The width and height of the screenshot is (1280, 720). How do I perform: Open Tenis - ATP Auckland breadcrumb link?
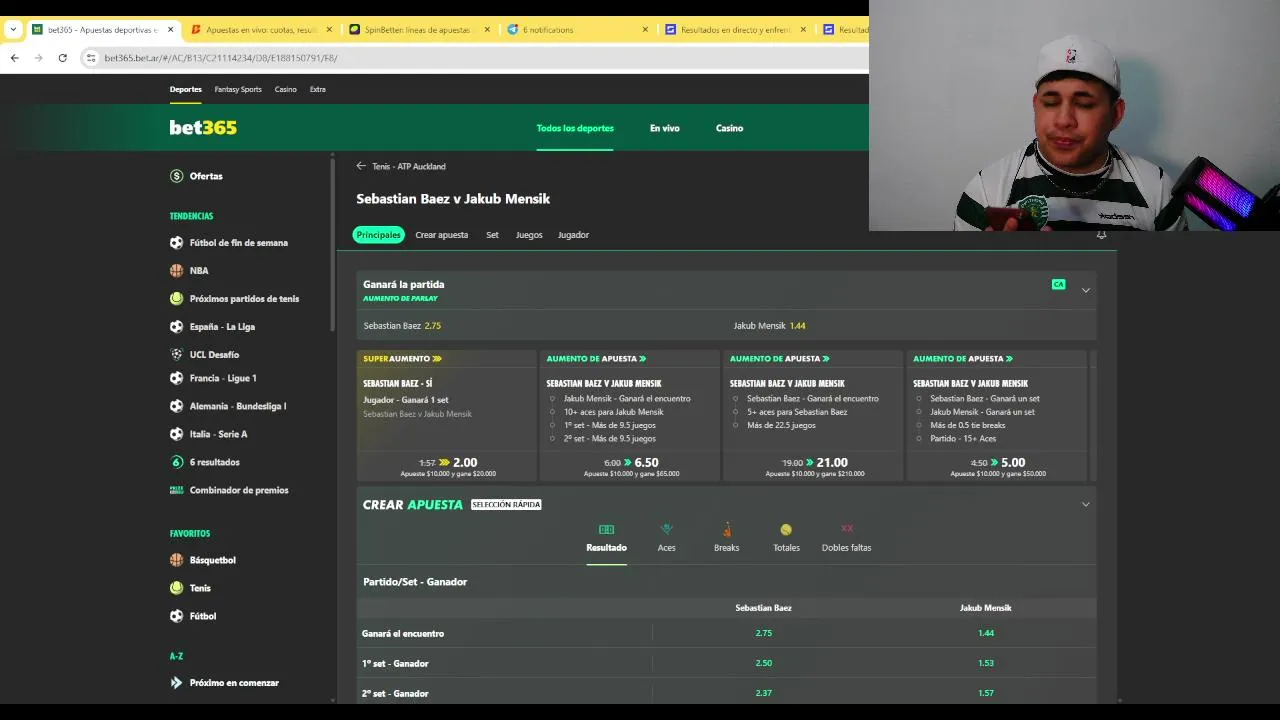click(x=409, y=167)
